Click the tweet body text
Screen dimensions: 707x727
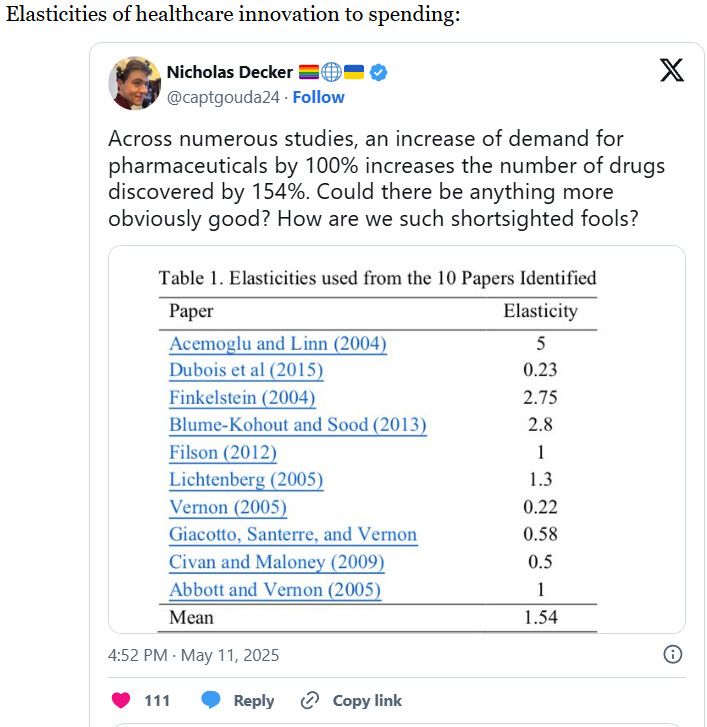(x=386, y=179)
